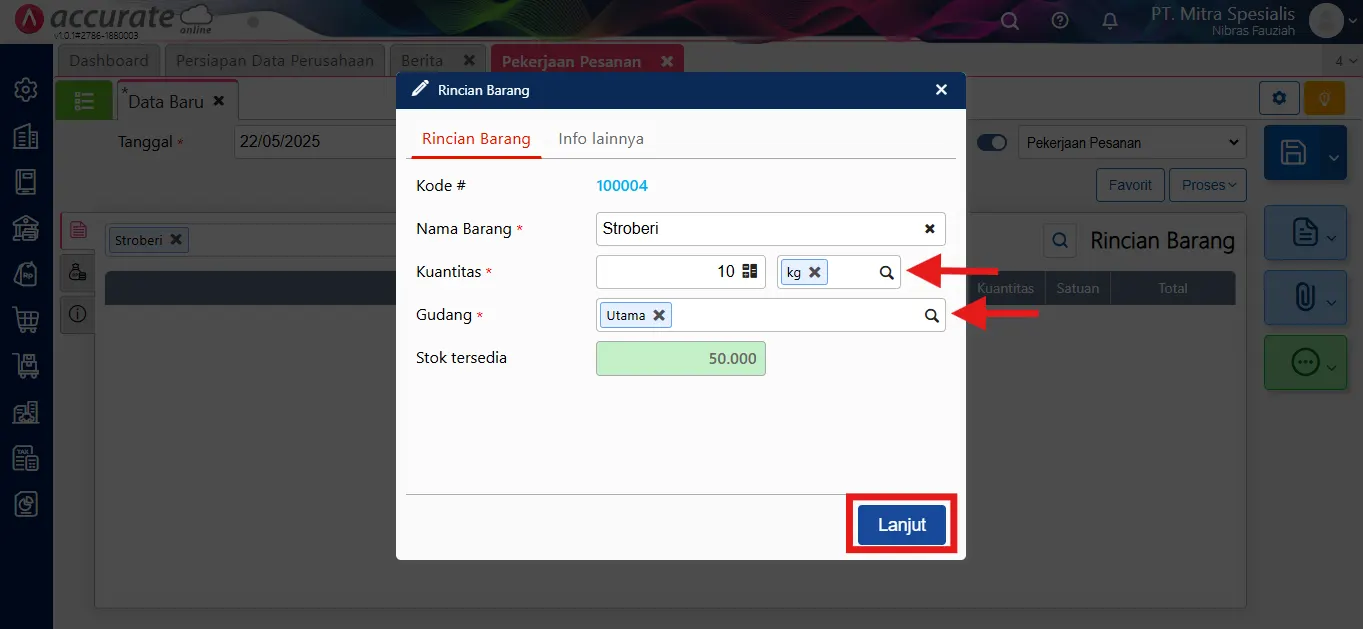Click the calculator icon in Kuantitas field

(x=750, y=271)
